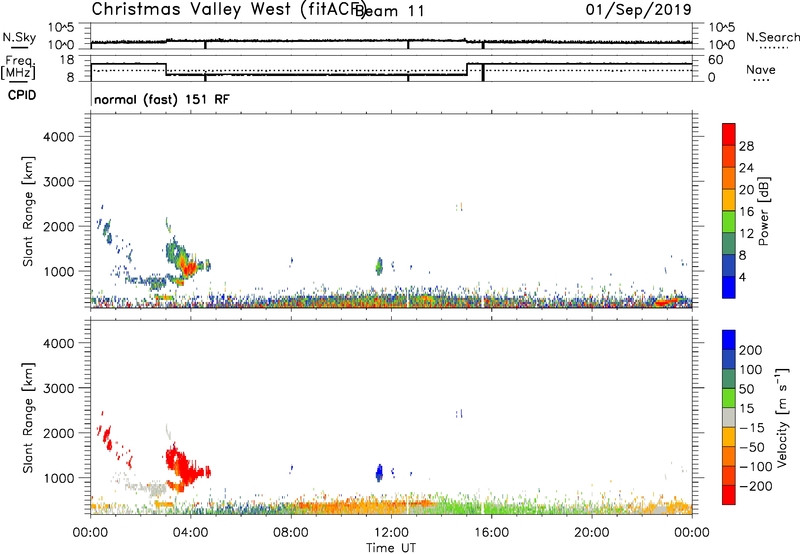This screenshot has width=800, height=554.
Task: Click the "-200" label on the Velocity colorbar
Action: (755, 486)
